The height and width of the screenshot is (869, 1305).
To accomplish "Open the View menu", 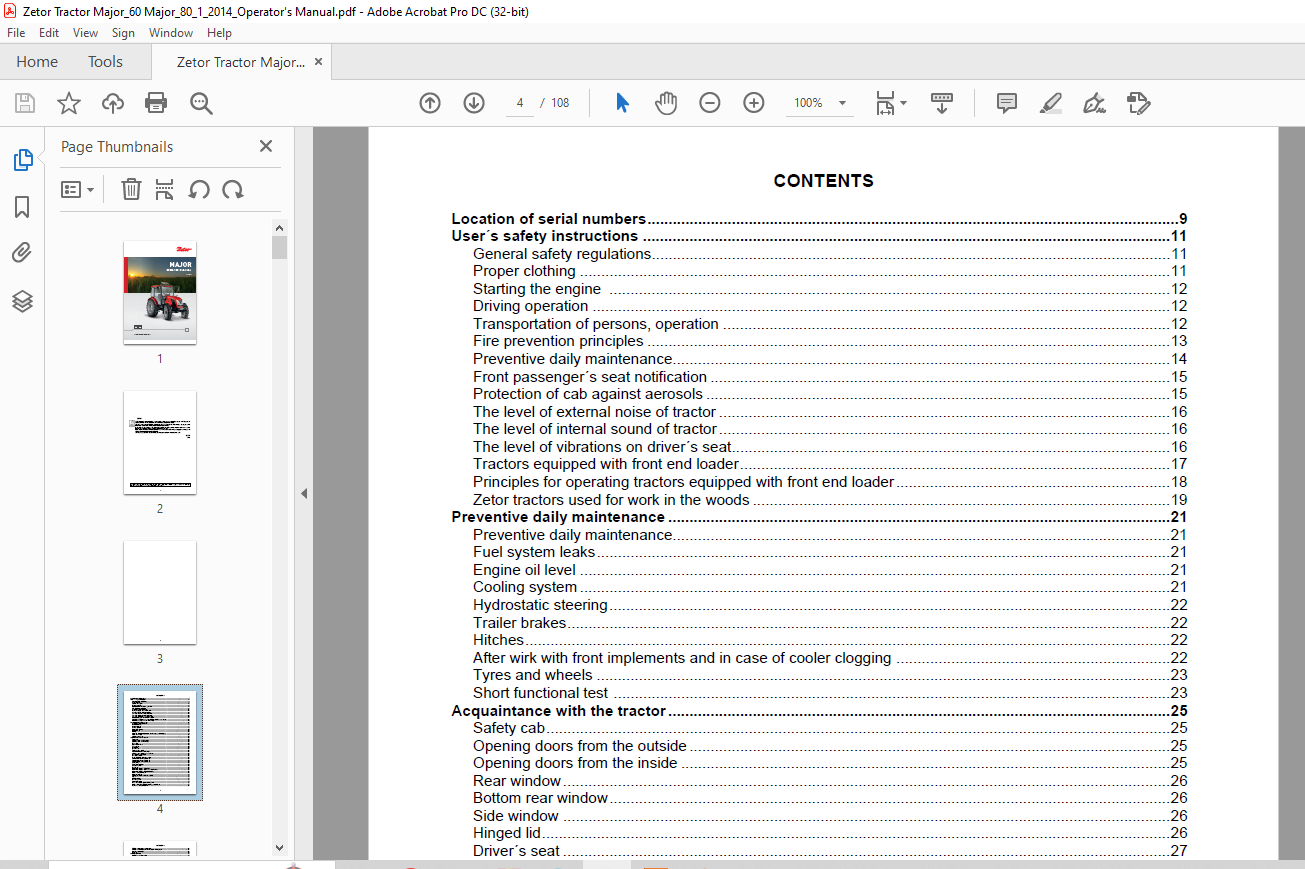I will (85, 33).
